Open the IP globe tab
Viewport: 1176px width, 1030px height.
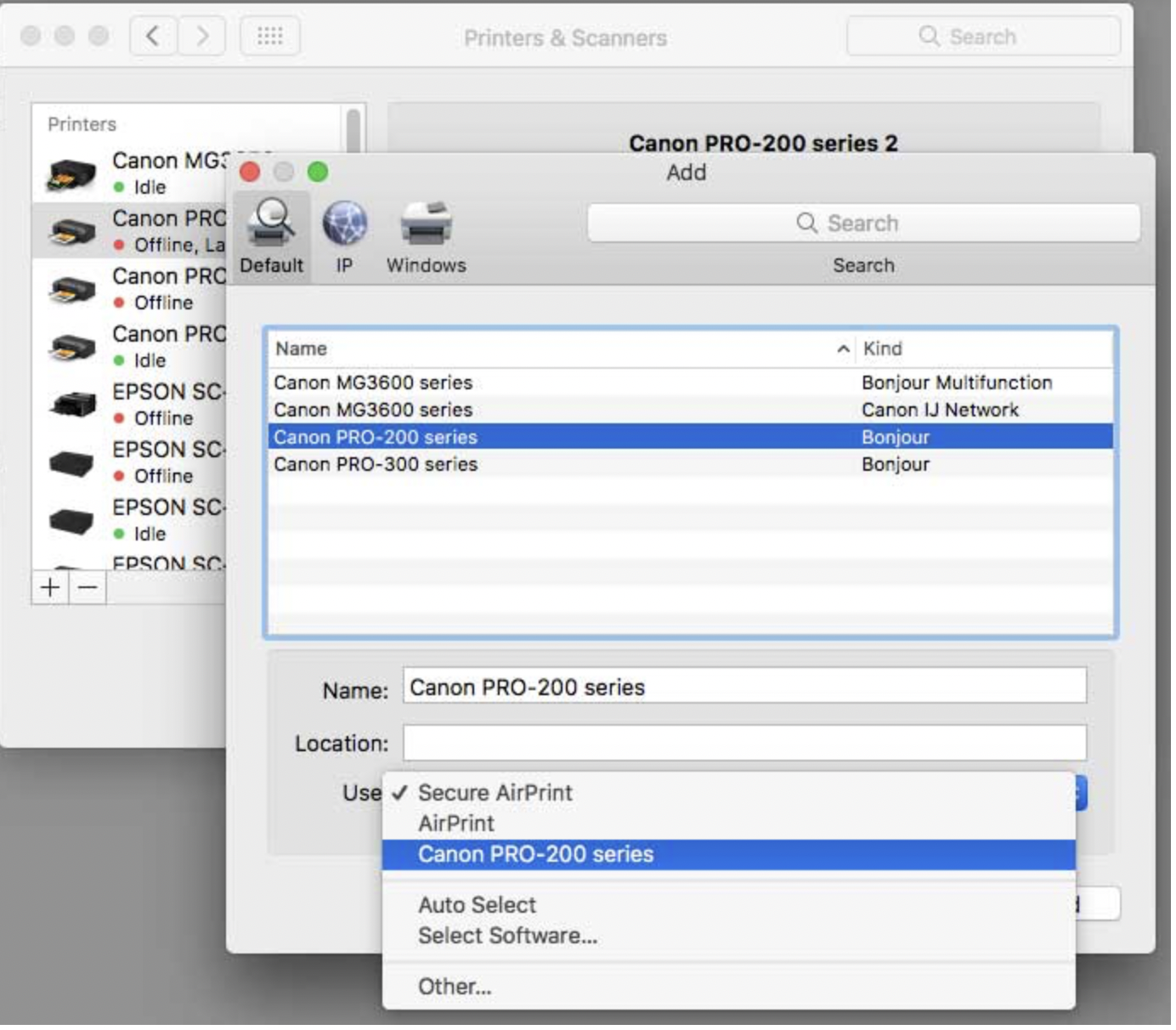pos(345,237)
